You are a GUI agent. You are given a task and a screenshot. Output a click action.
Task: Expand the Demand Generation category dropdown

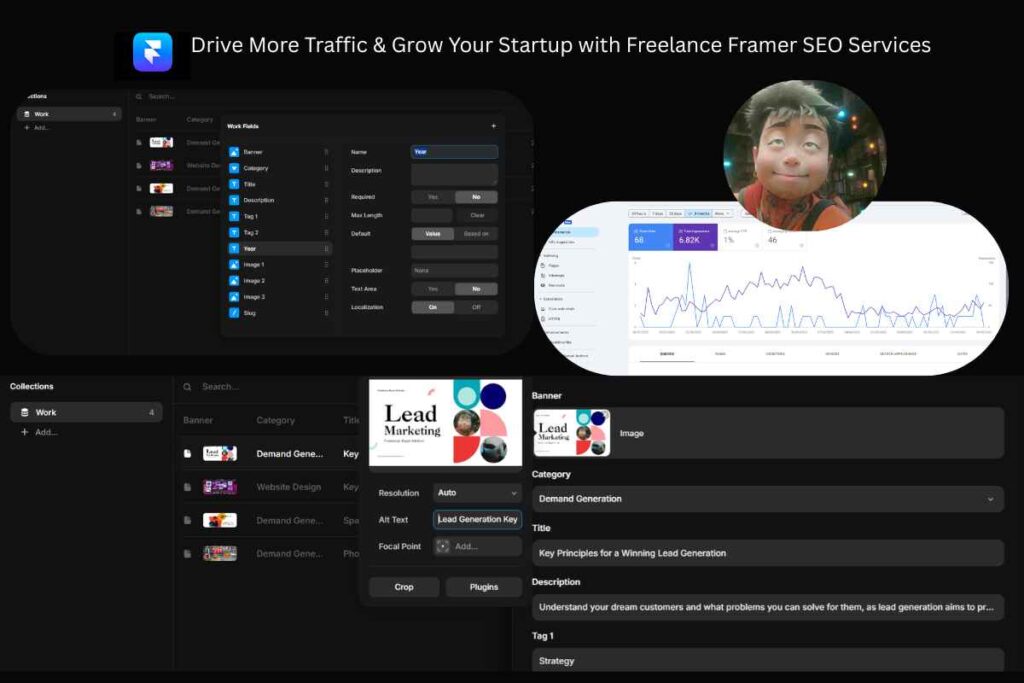(x=767, y=498)
